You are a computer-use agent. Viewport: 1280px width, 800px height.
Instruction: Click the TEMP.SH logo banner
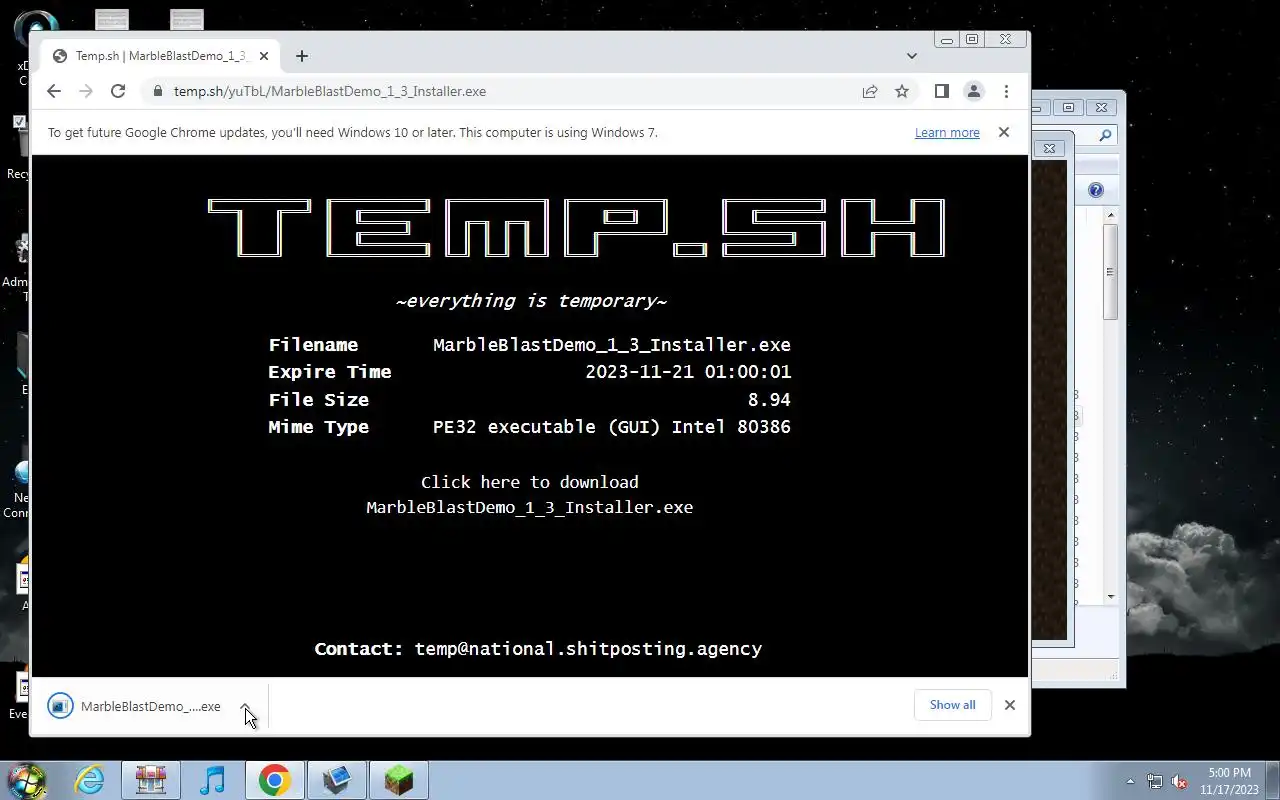[x=576, y=229]
